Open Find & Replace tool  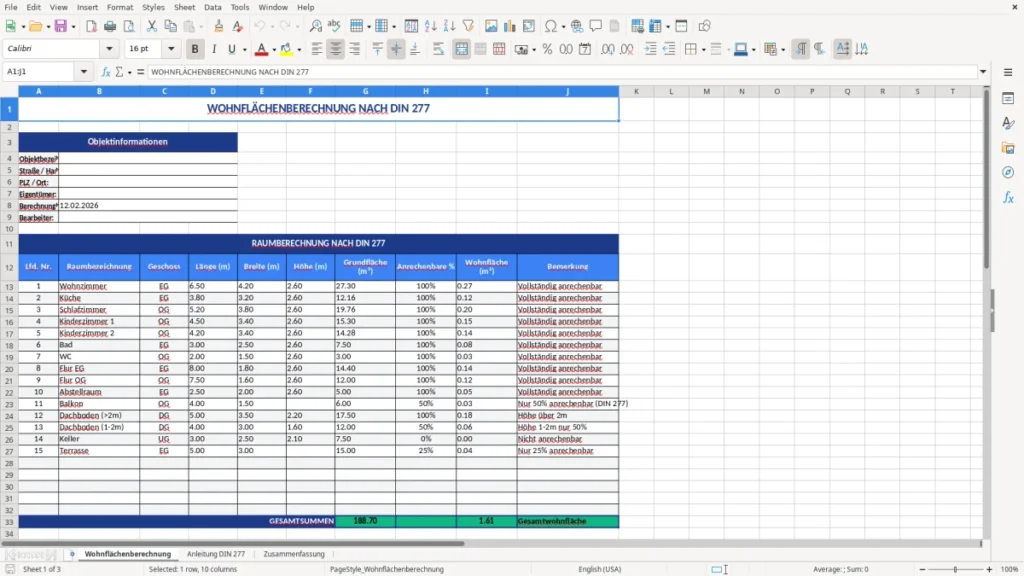pos(315,26)
